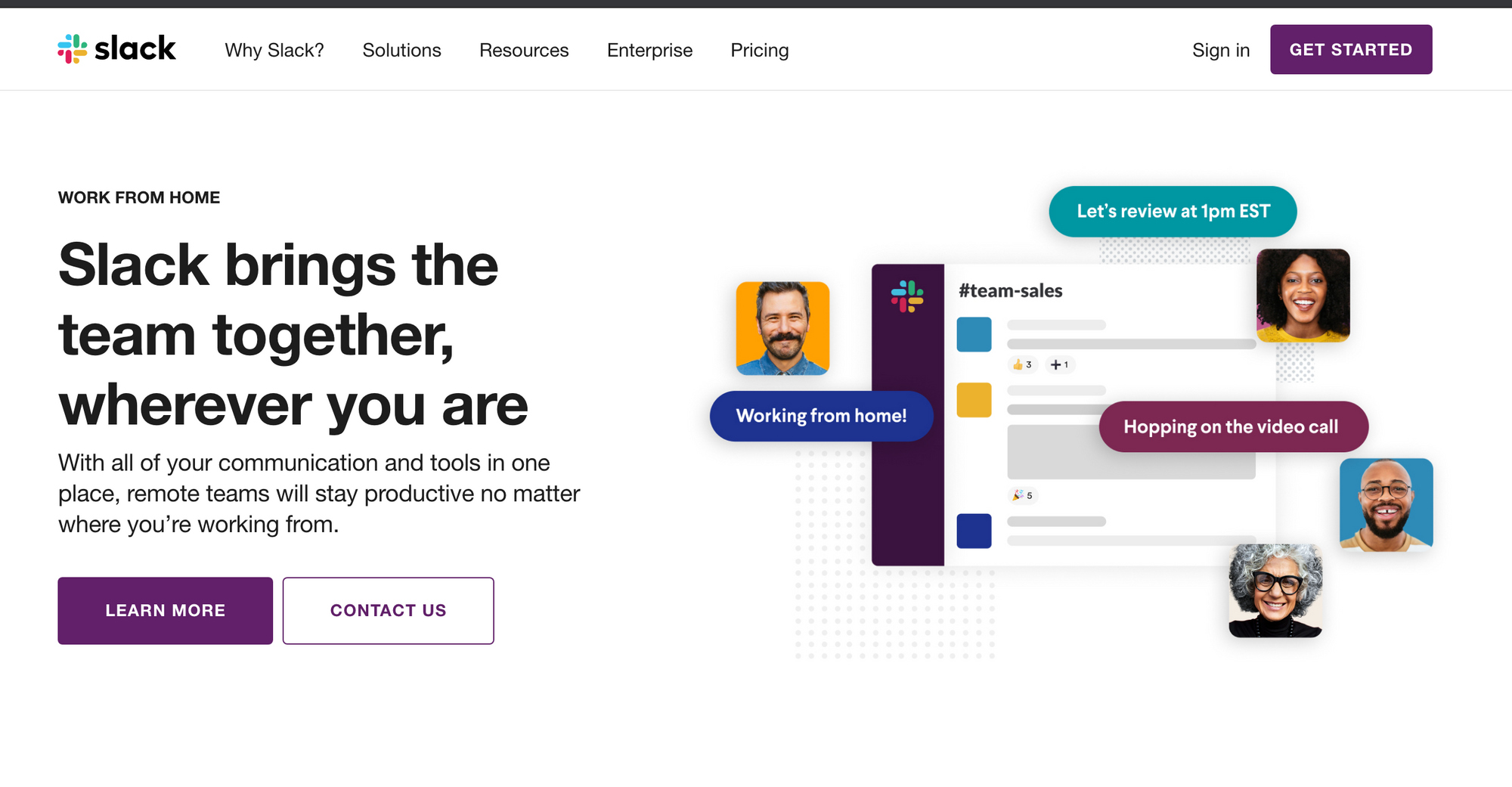Click the "Working from home!" bubble
Image resolution: width=1512 pixels, height=787 pixels.
coord(822,416)
